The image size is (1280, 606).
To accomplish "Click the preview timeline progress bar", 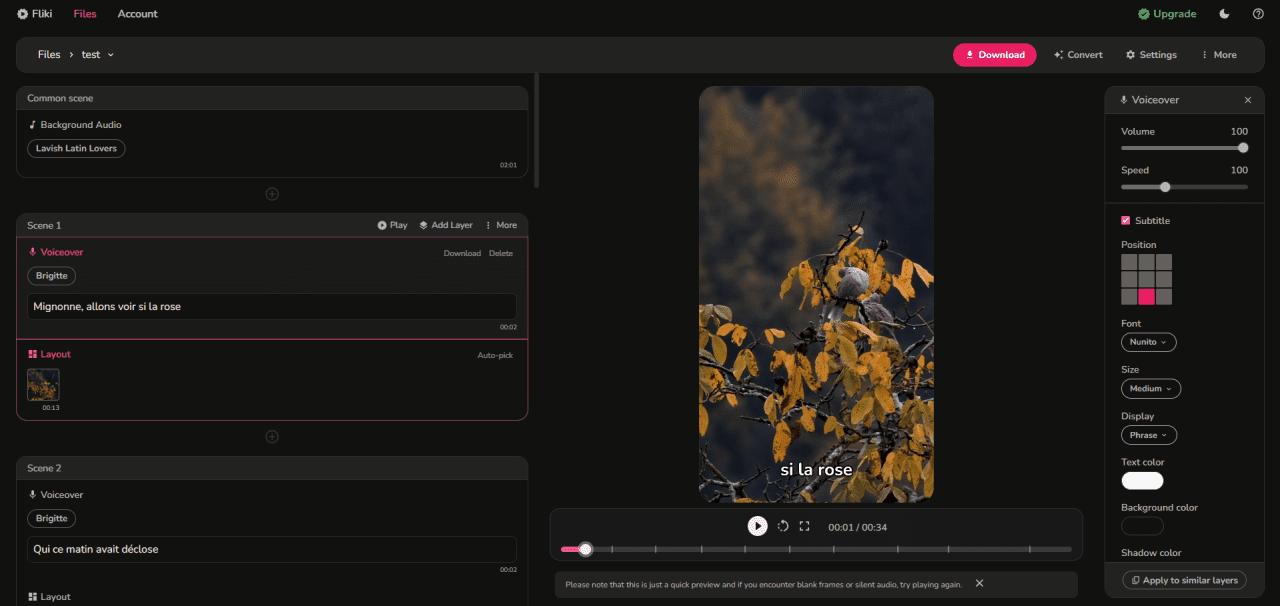I will click(816, 549).
